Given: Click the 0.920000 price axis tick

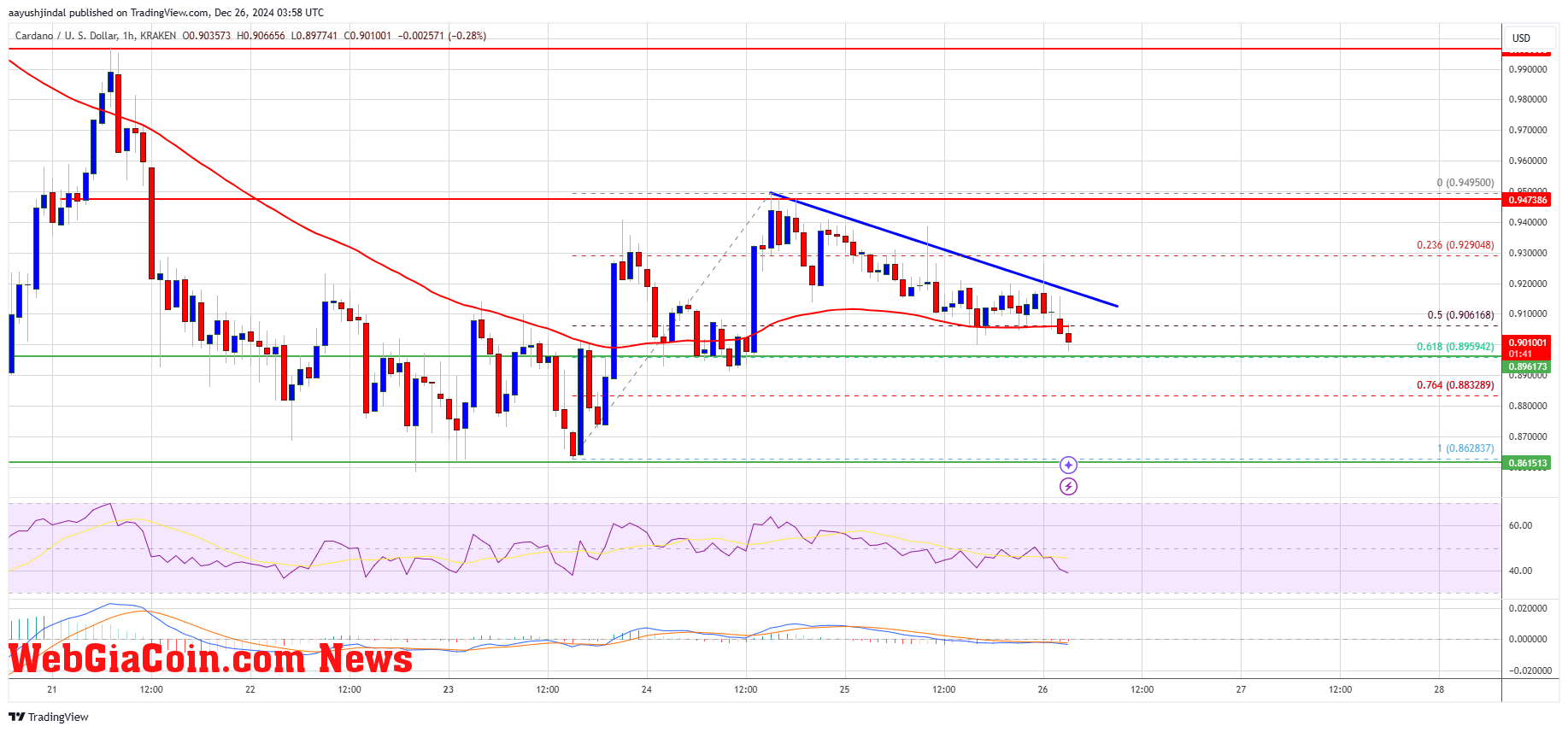Looking at the screenshot, I should [x=1528, y=284].
